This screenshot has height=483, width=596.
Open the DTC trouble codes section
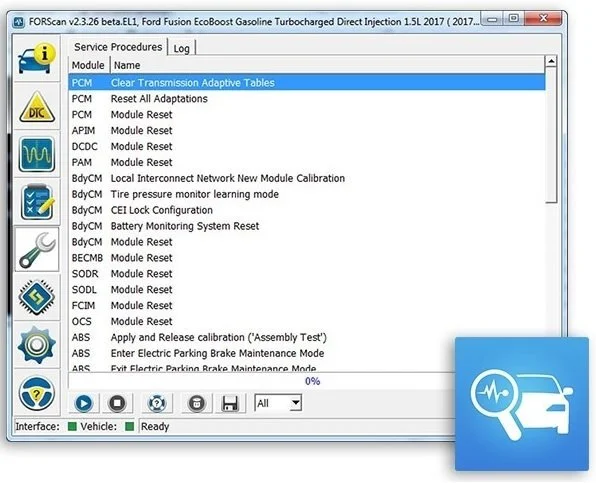36,107
